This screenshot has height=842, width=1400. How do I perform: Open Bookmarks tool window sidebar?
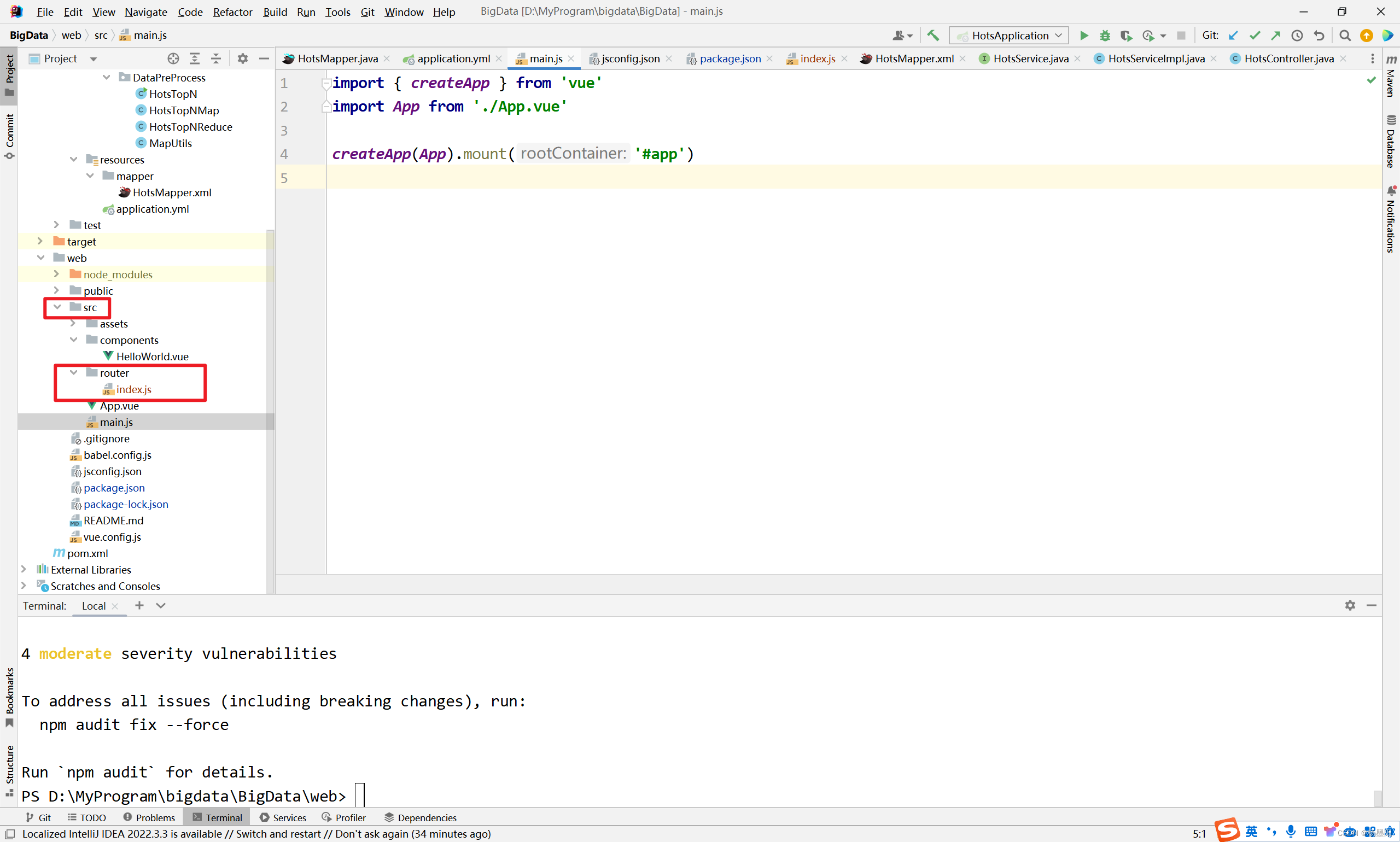pos(9,697)
